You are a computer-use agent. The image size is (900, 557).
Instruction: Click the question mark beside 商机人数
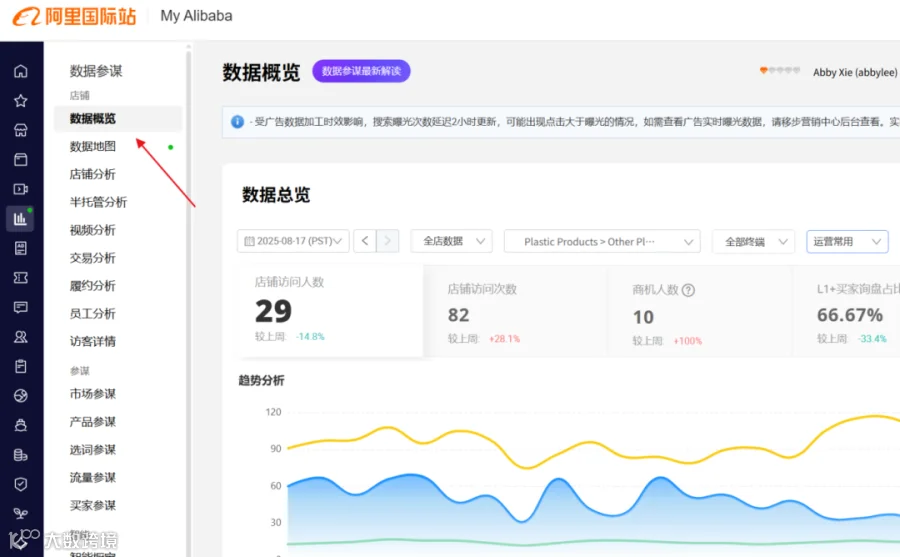coord(688,290)
